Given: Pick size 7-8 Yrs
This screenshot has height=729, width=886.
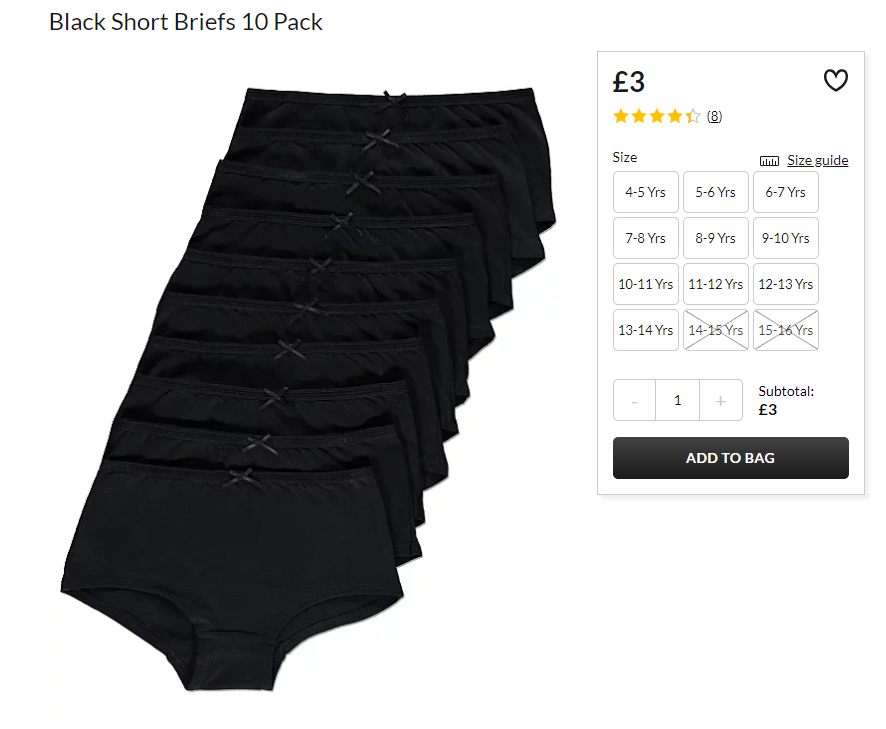Looking at the screenshot, I should [x=645, y=238].
